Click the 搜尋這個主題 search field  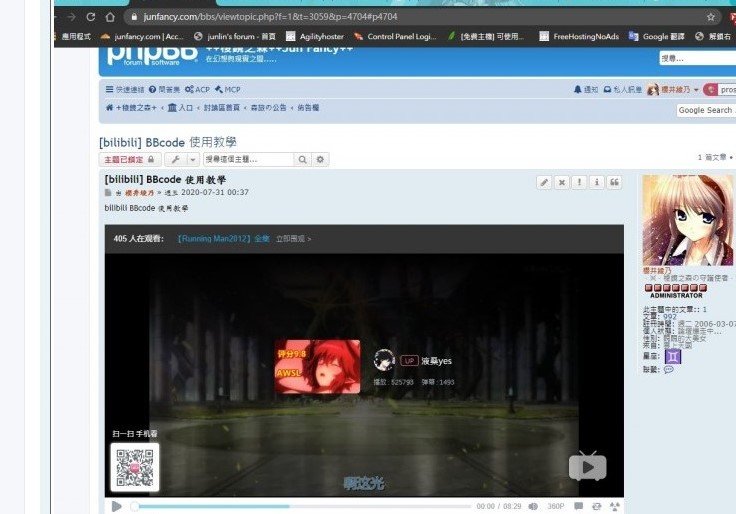point(248,160)
